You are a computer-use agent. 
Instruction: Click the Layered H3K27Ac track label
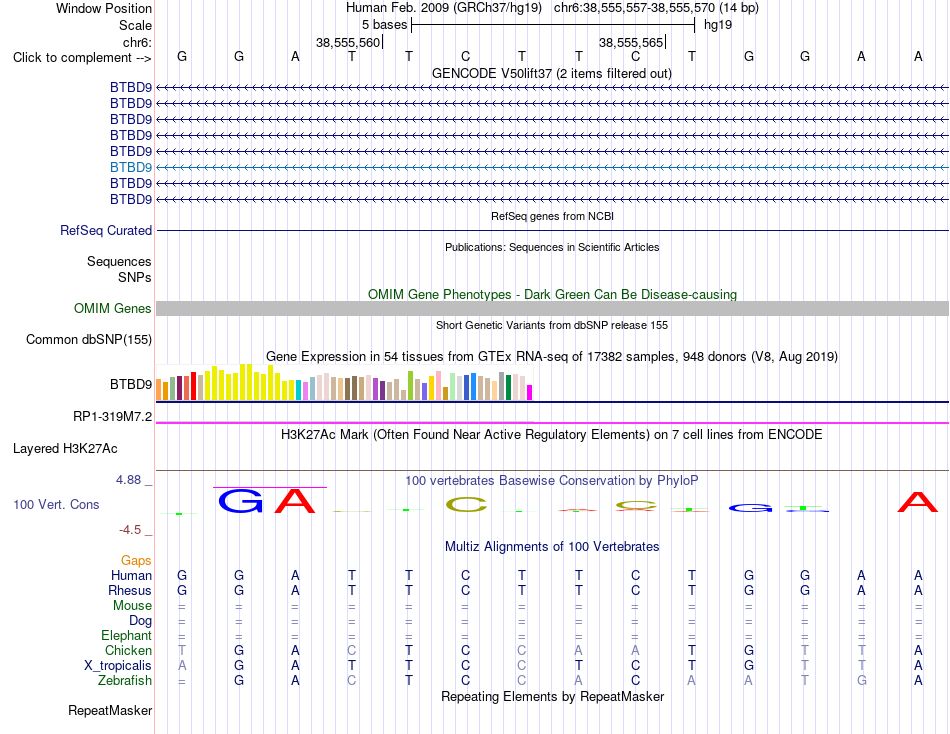[65, 449]
